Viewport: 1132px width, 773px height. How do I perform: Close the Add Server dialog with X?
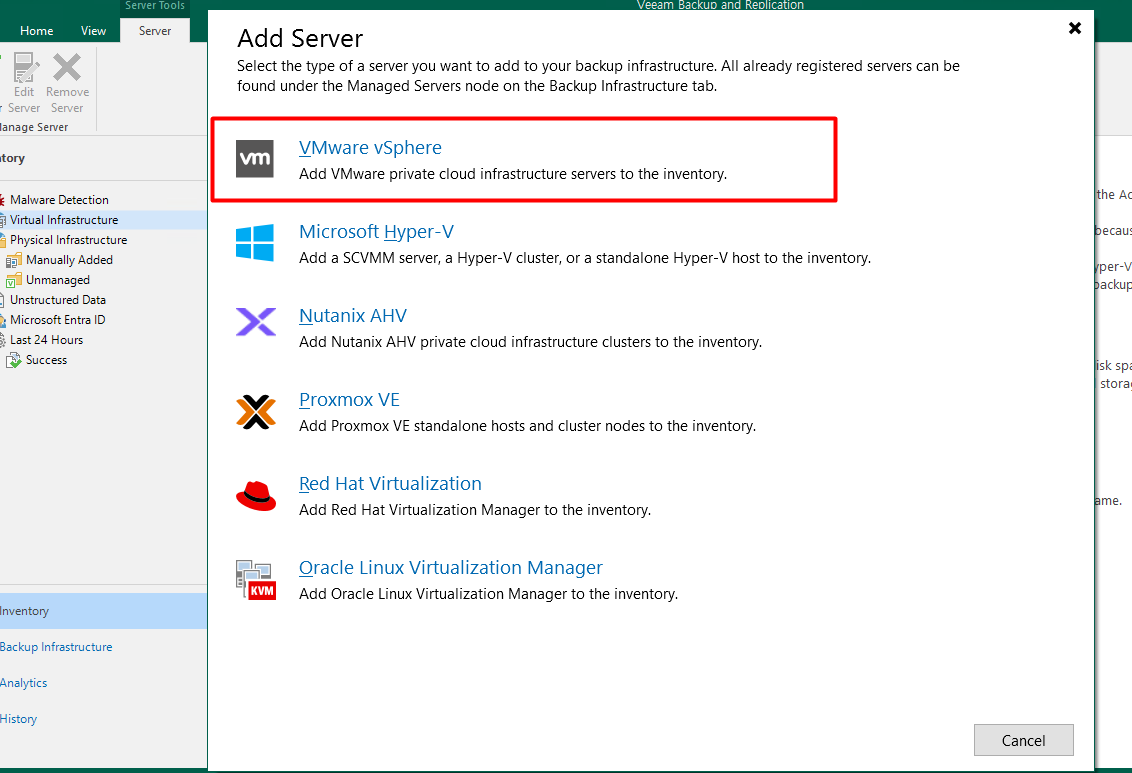coord(1075,28)
